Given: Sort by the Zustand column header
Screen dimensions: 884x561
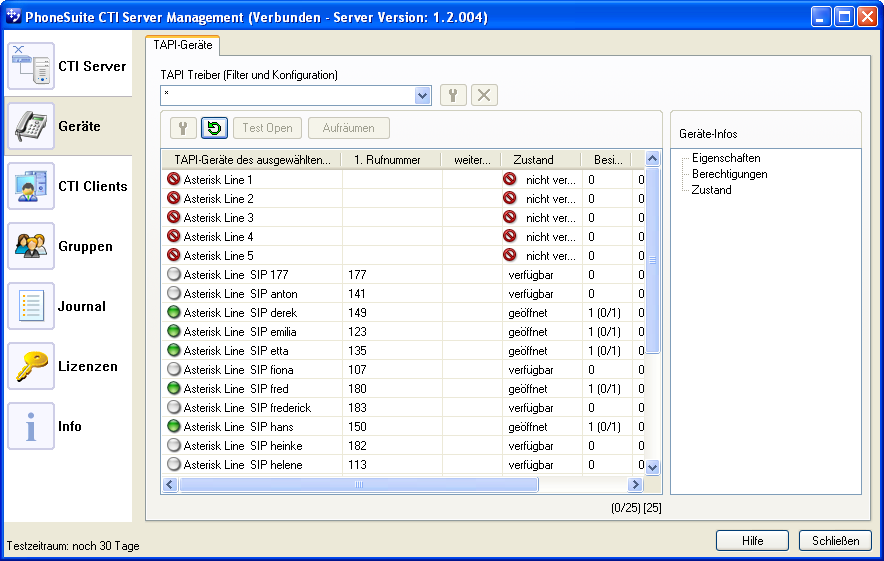Looking at the screenshot, I should [533, 160].
